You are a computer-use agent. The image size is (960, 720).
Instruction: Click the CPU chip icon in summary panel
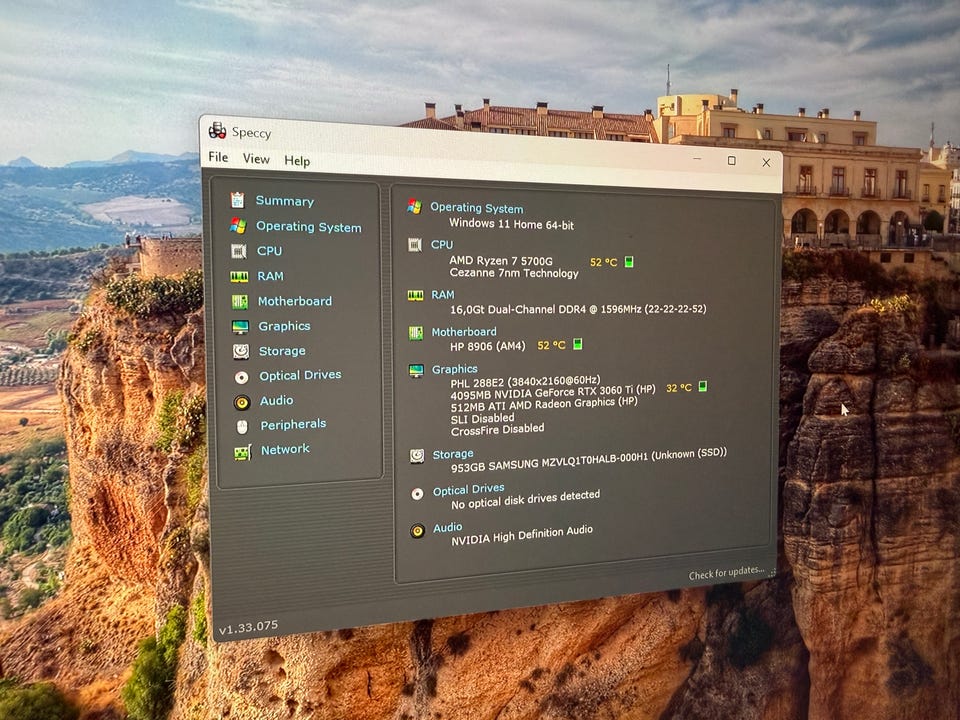pyautogui.click(x=414, y=245)
